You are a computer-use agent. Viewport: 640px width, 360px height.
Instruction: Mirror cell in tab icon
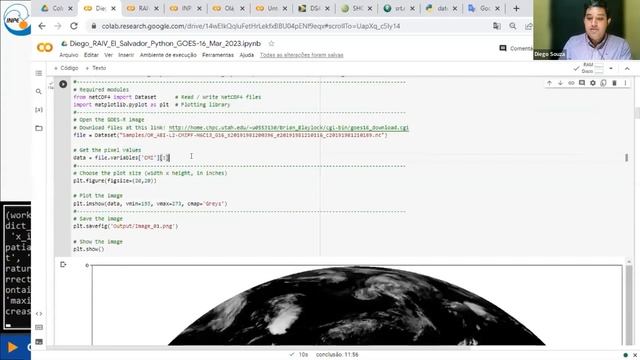603,83
